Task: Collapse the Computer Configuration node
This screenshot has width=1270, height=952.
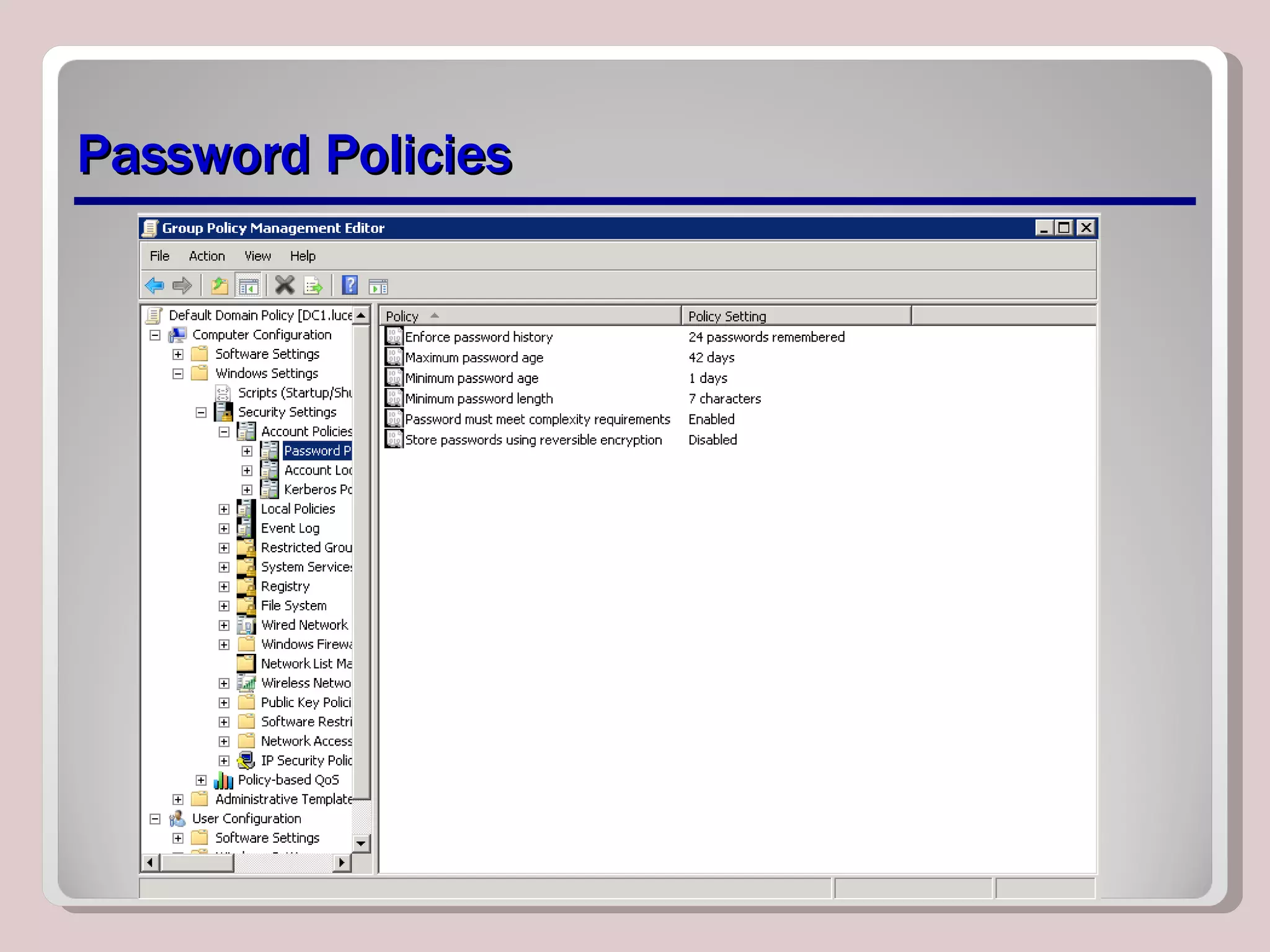Action: click(x=155, y=335)
